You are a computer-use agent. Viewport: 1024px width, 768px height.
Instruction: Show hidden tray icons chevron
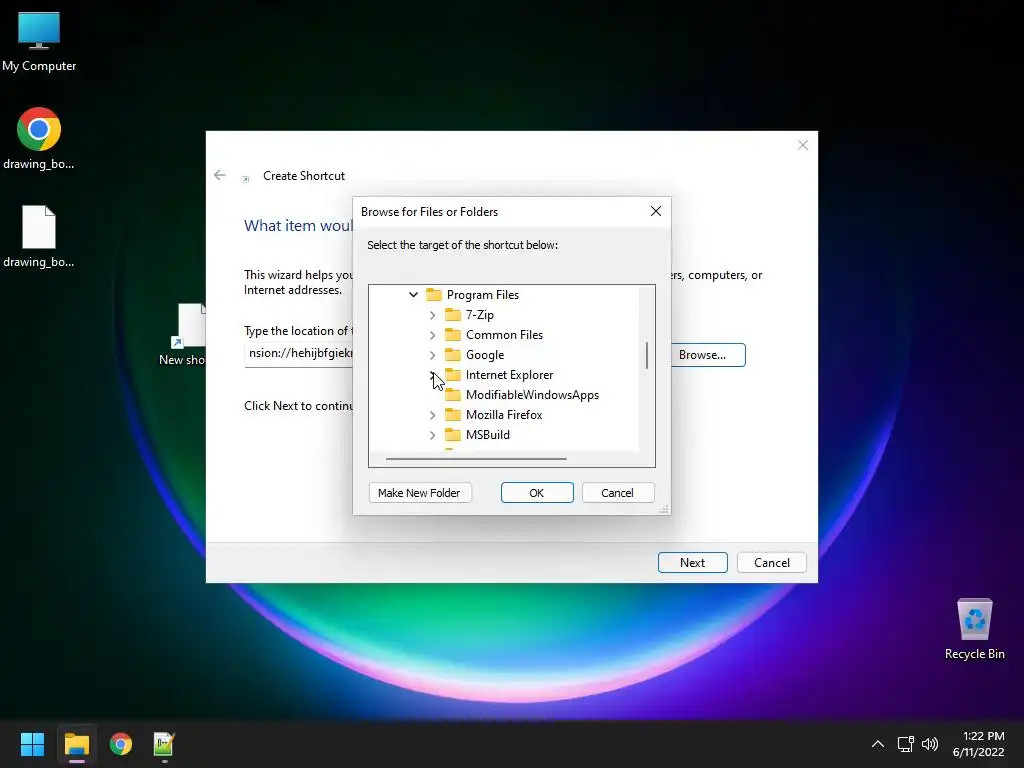[x=878, y=744]
